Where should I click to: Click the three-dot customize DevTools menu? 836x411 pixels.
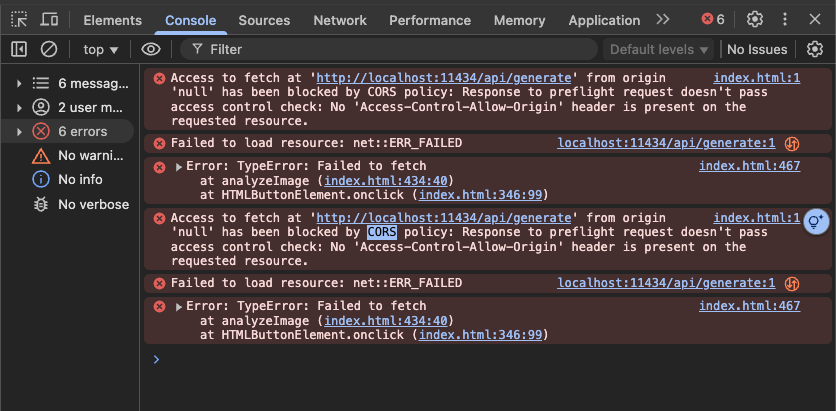(x=785, y=19)
